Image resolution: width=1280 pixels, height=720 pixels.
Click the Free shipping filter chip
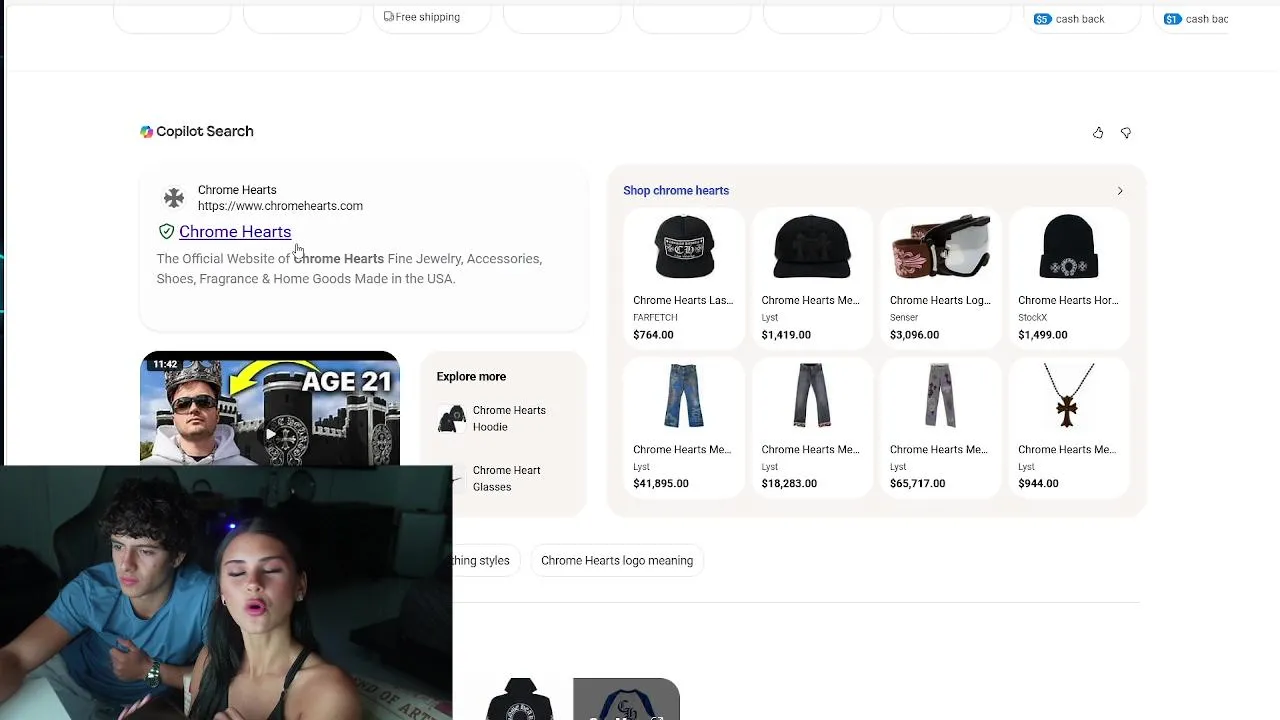[x=422, y=17]
